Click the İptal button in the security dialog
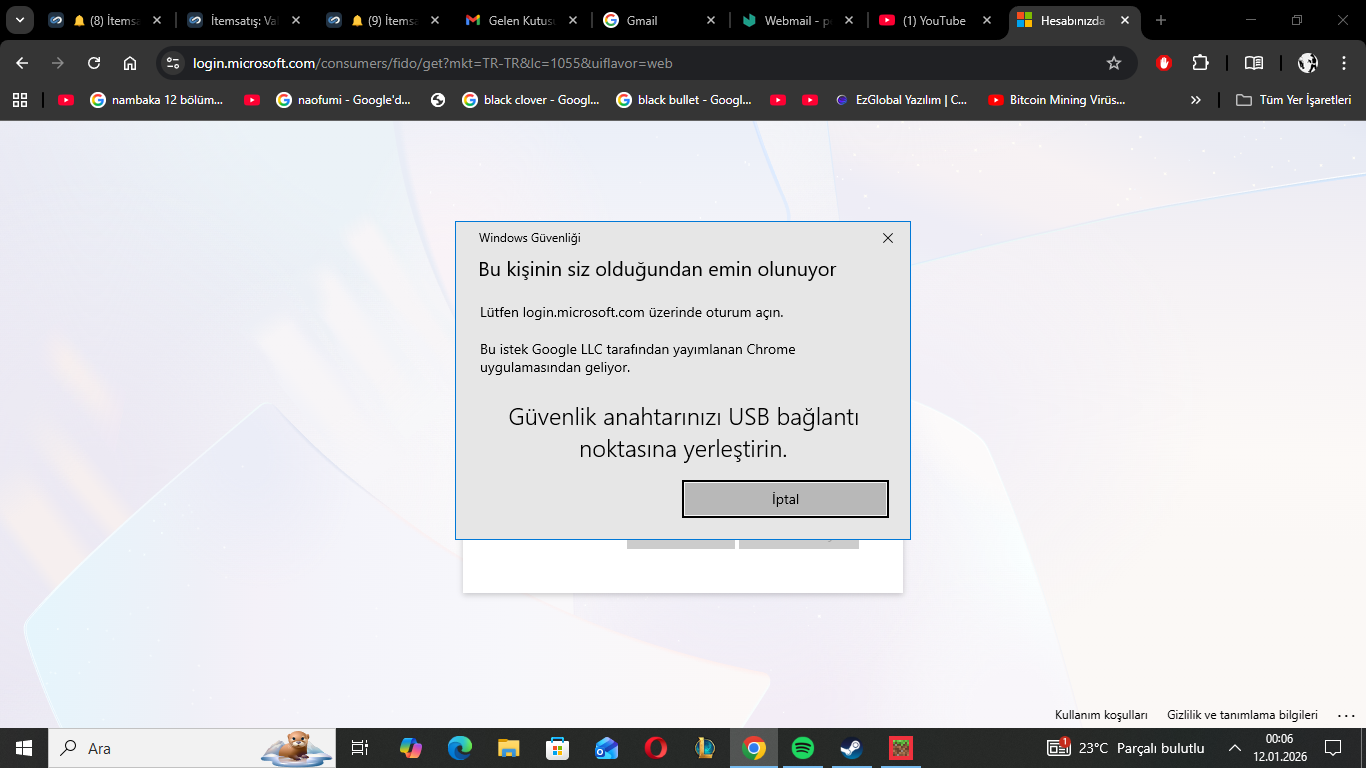Image resolution: width=1366 pixels, height=768 pixels. point(785,499)
